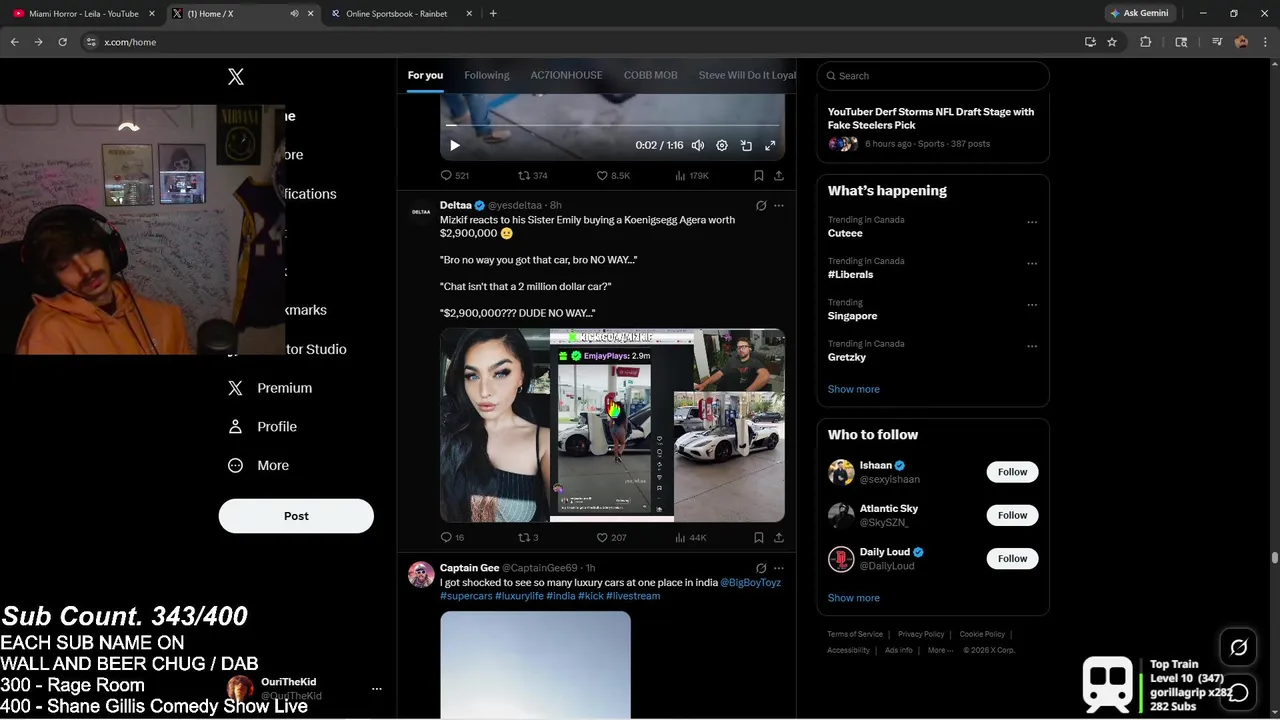The width and height of the screenshot is (1280, 720).
Task: View analytics showing 179K views
Action: pyautogui.click(x=692, y=175)
